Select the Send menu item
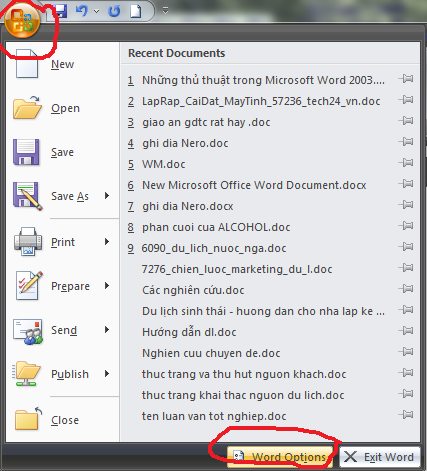This screenshot has height=471, width=427. point(62,330)
